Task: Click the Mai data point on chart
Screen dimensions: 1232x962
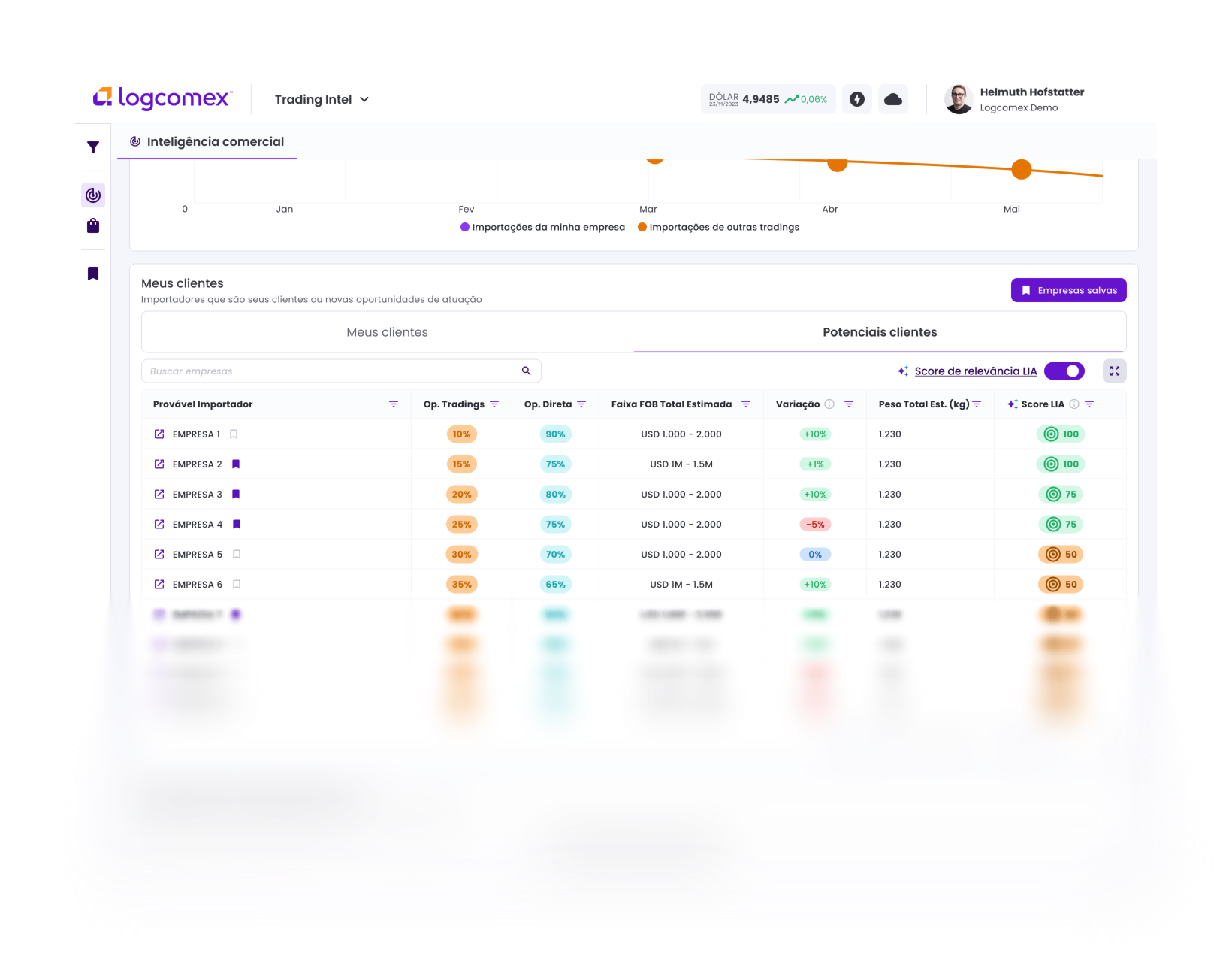Action: tap(1021, 170)
